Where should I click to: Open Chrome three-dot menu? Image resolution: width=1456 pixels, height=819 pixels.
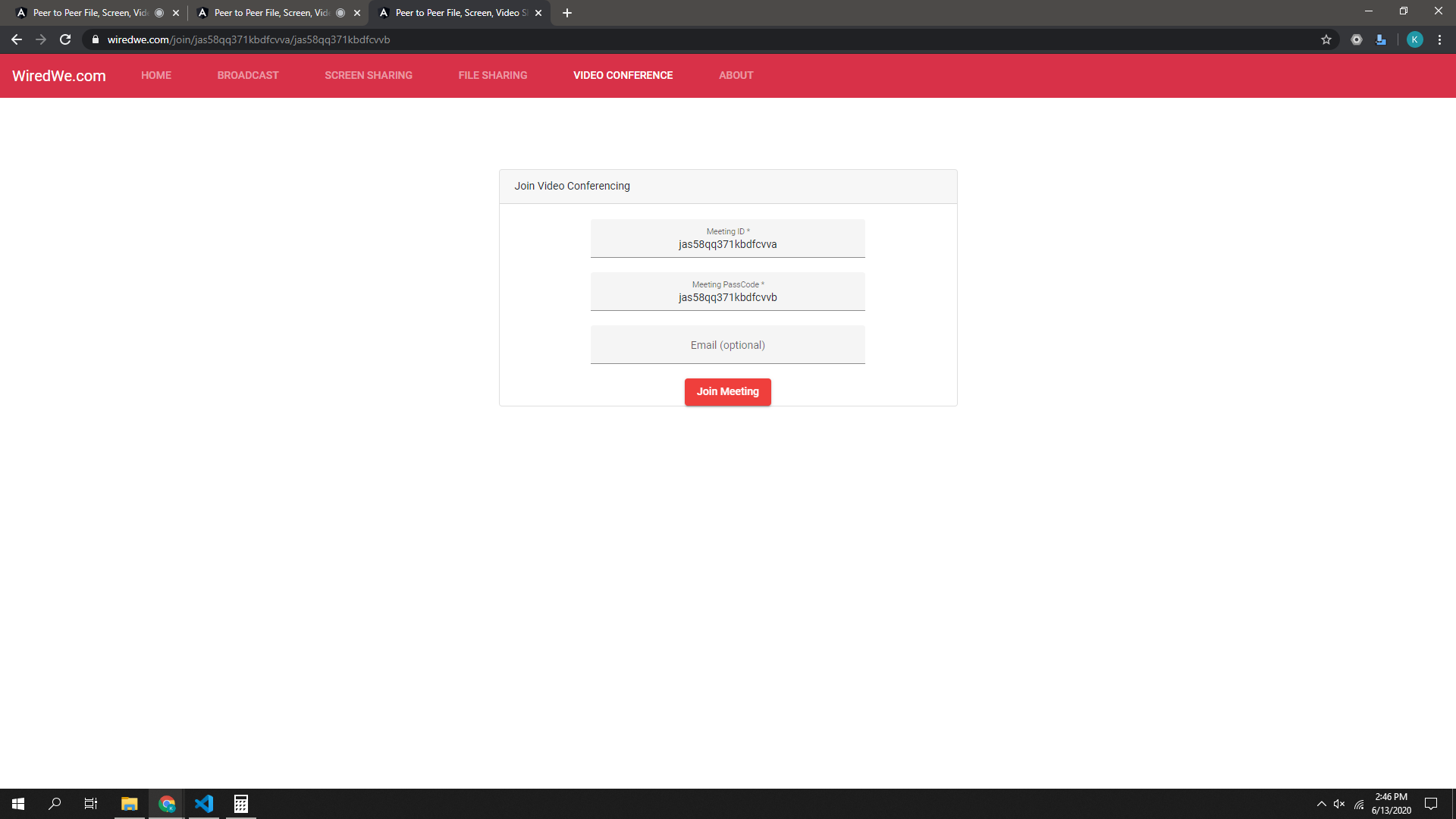point(1439,39)
